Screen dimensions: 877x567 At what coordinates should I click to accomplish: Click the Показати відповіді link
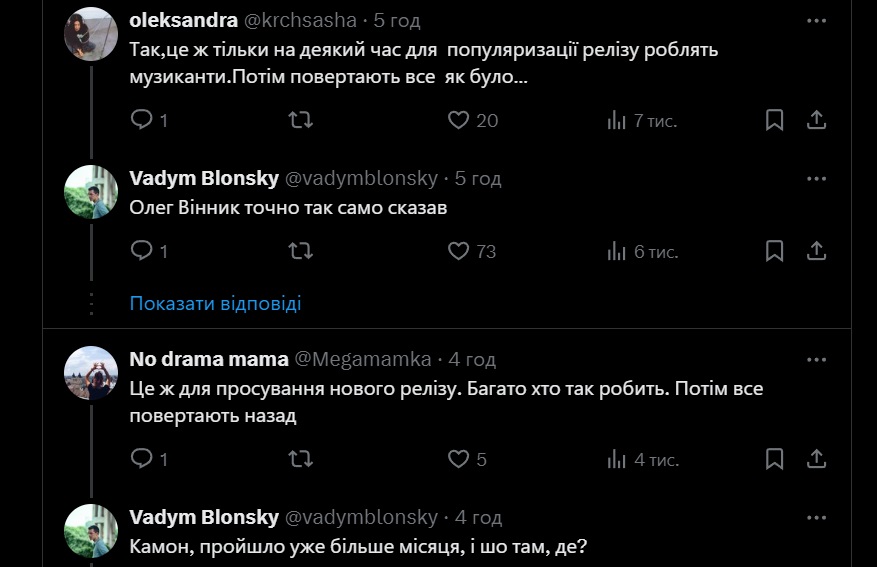(215, 303)
